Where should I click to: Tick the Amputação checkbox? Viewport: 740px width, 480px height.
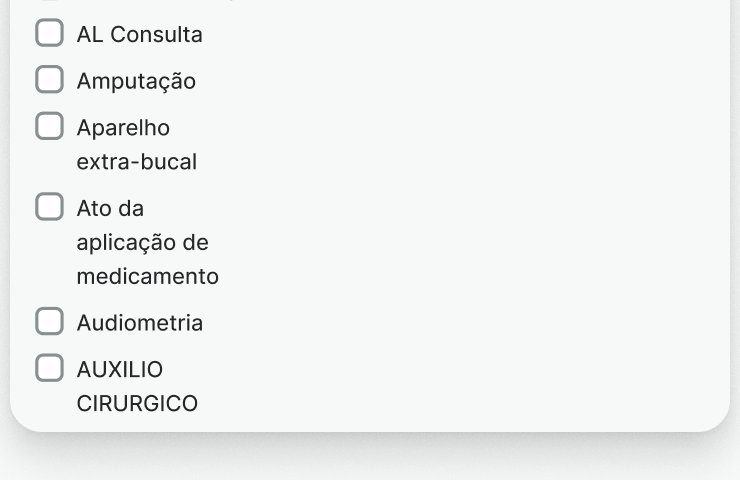coord(49,80)
